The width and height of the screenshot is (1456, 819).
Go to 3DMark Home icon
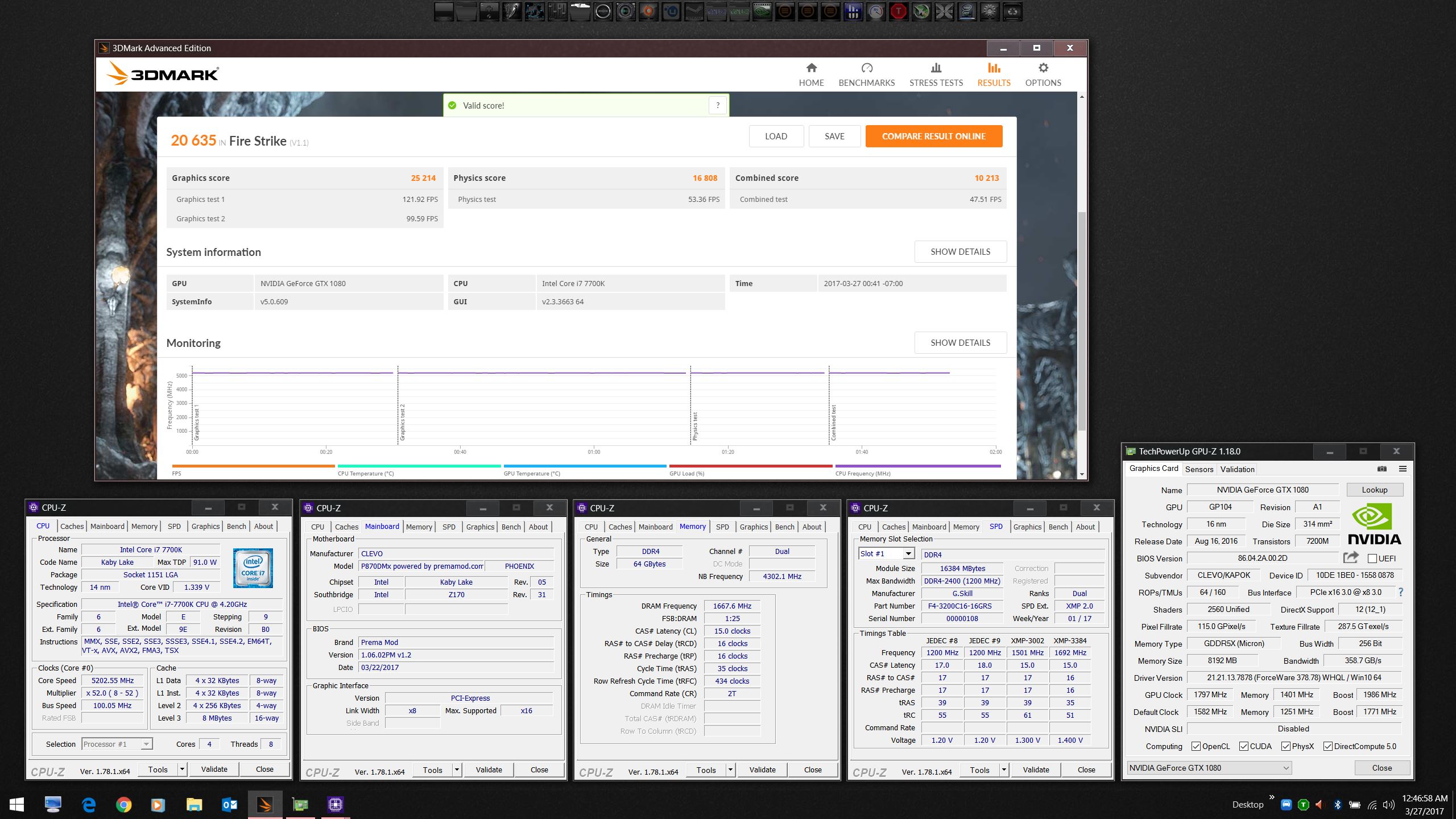point(811,68)
